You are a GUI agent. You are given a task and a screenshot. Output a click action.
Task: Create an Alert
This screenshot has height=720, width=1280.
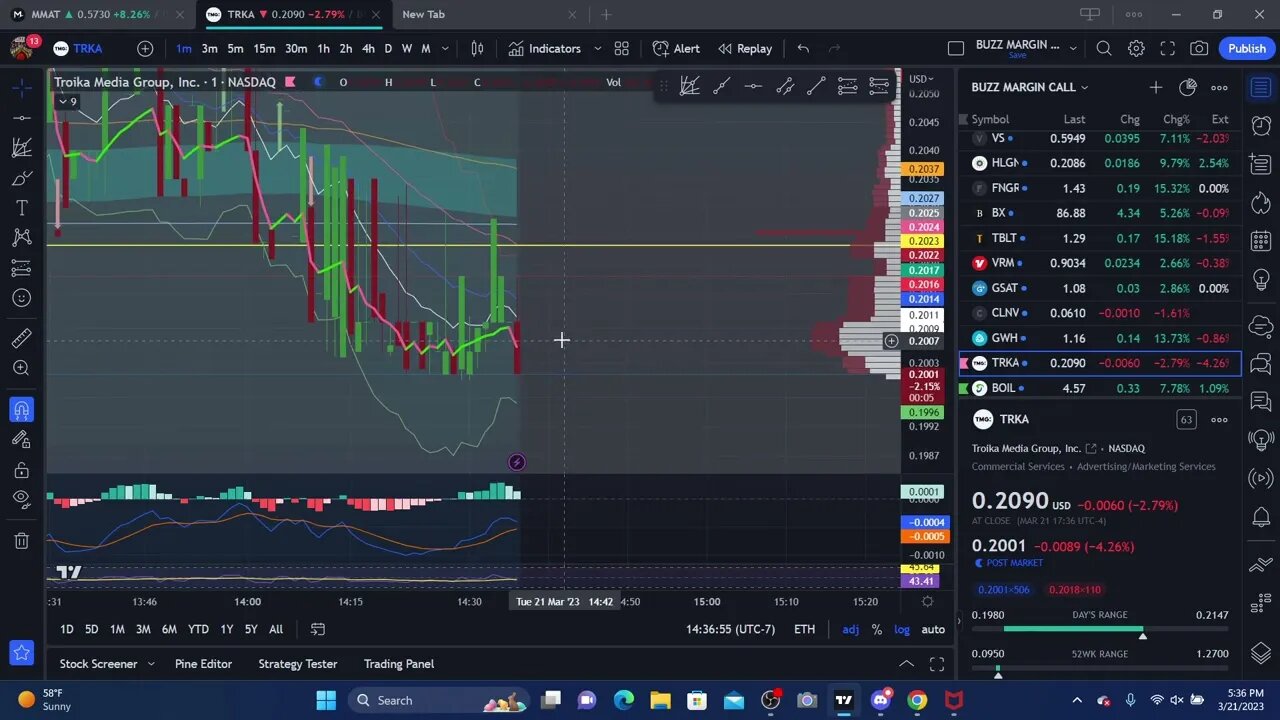(x=676, y=48)
